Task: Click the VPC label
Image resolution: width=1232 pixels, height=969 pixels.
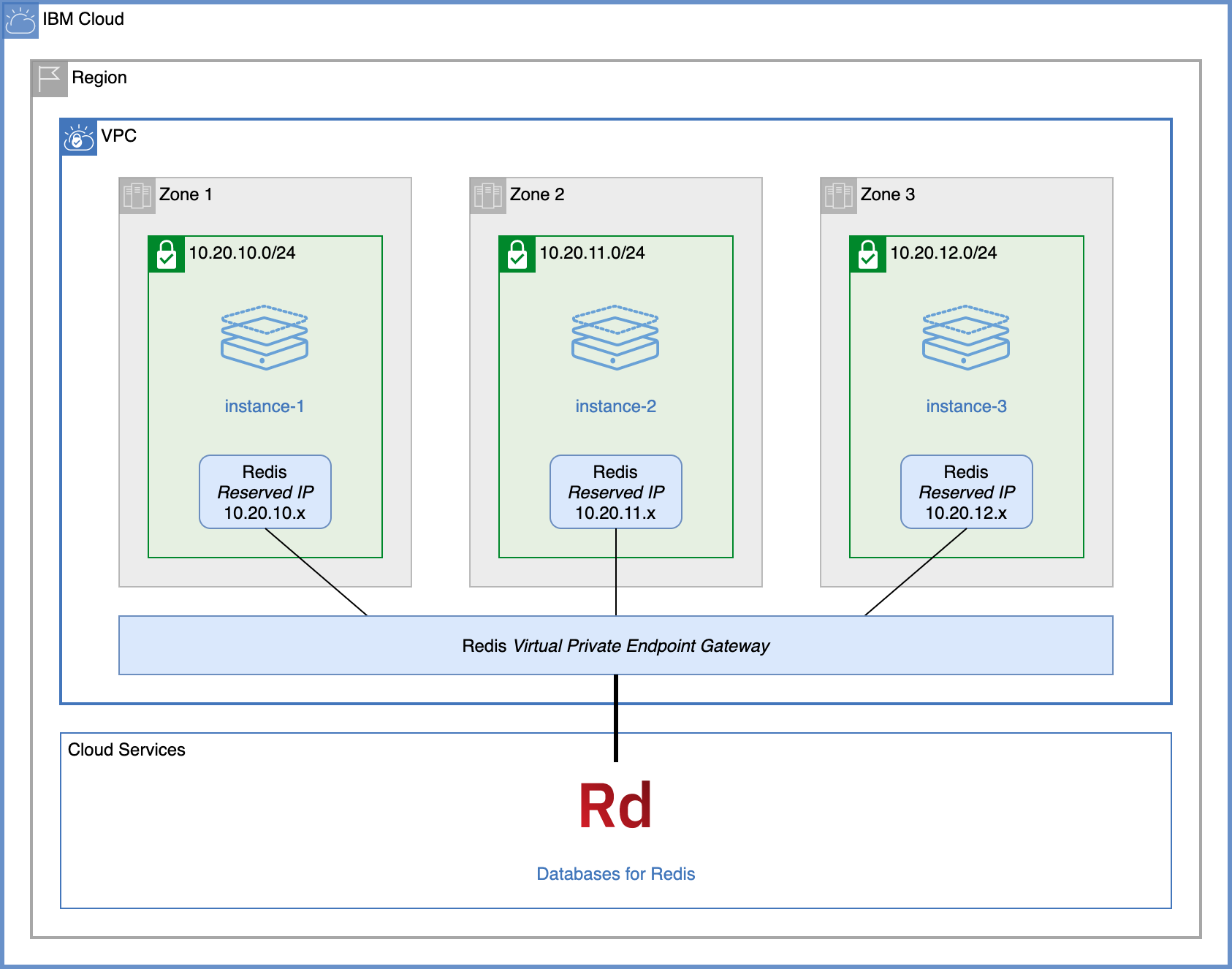Action: tap(119, 136)
